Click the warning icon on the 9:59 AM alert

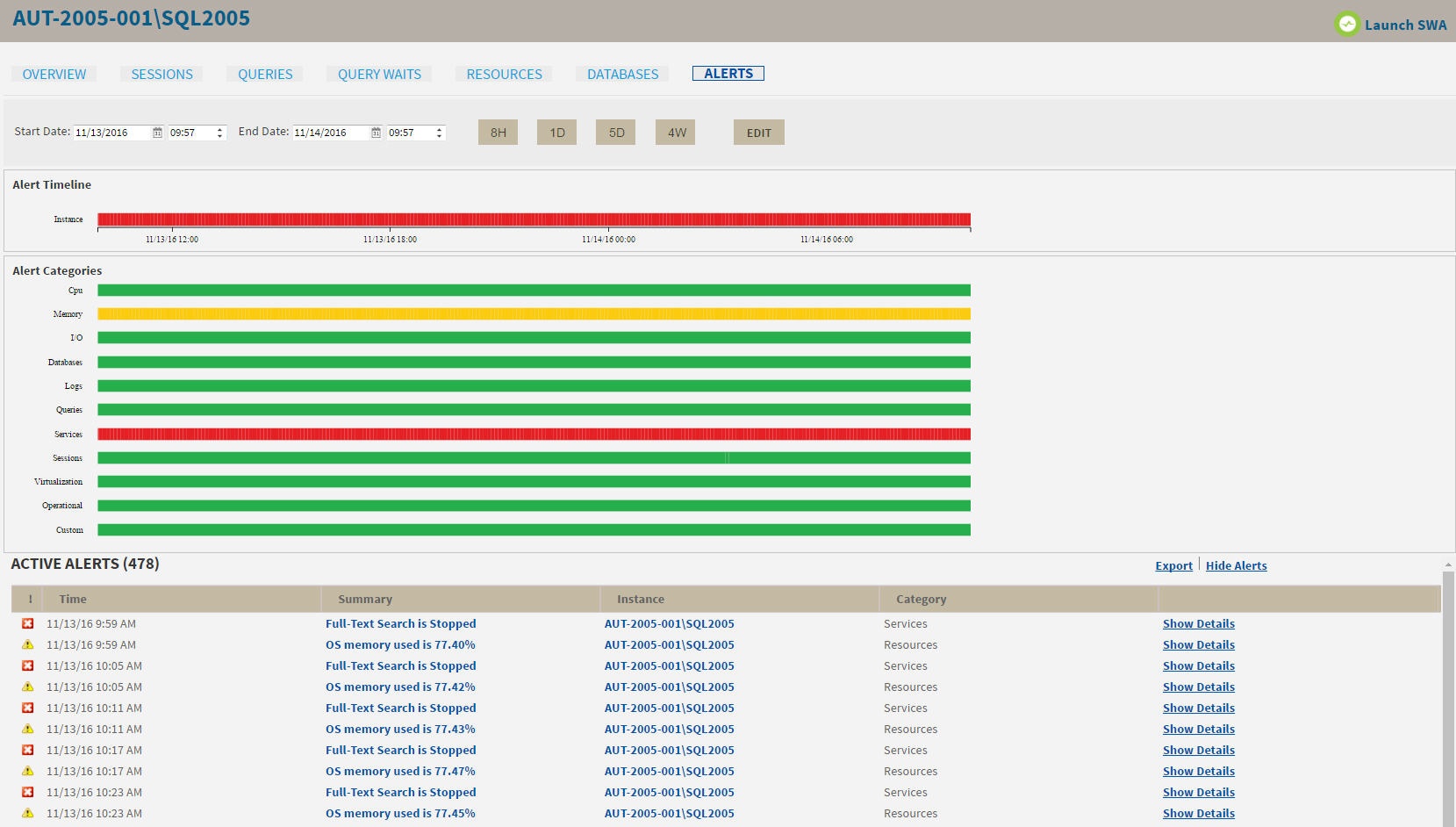[28, 645]
